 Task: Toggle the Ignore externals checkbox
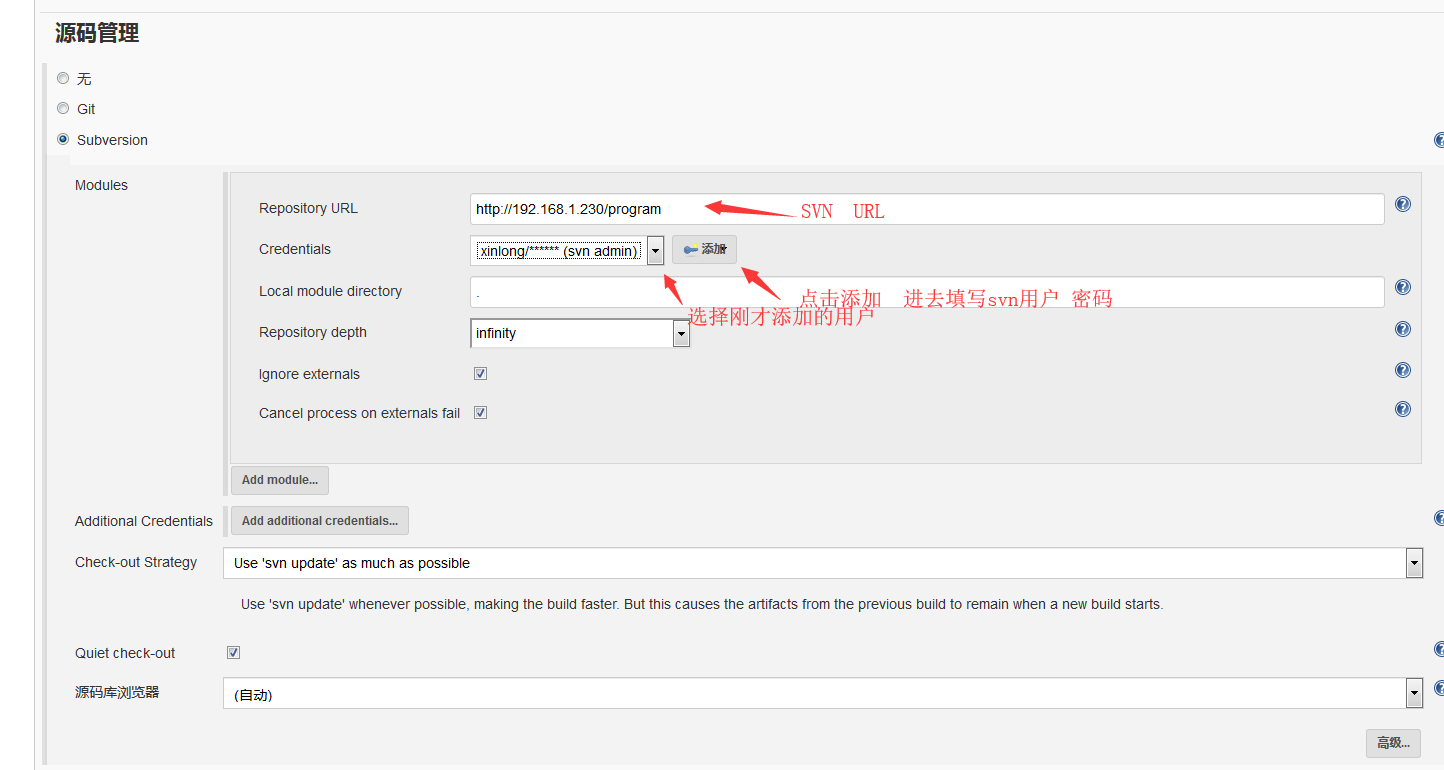pyautogui.click(x=480, y=374)
